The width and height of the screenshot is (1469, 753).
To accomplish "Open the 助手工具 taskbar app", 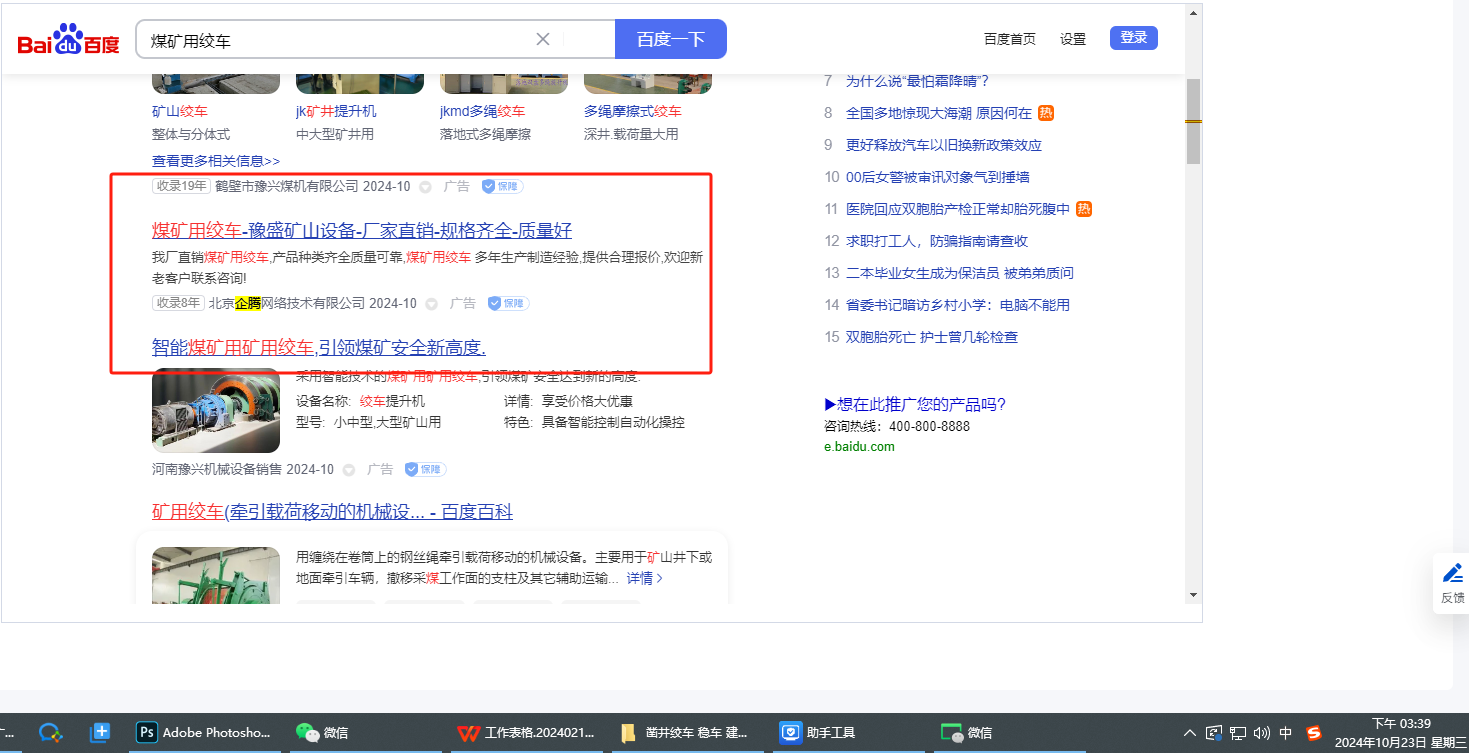I will pos(818,732).
